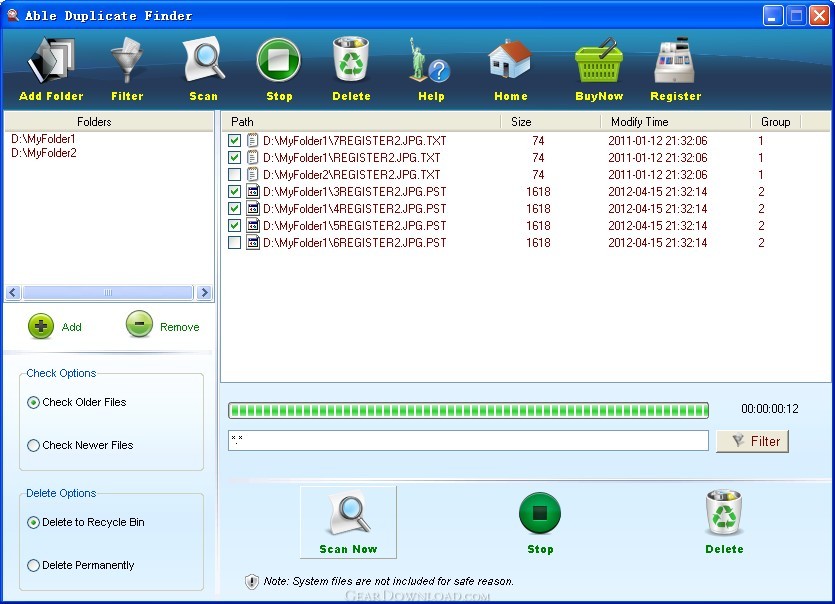
Task: Select the Check Newer Files option
Action: pos(33,445)
